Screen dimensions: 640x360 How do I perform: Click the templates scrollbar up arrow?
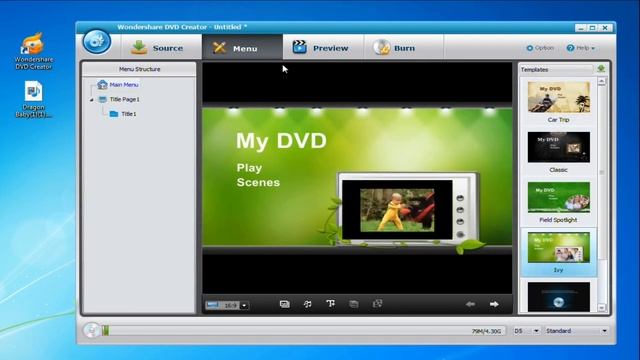602,82
